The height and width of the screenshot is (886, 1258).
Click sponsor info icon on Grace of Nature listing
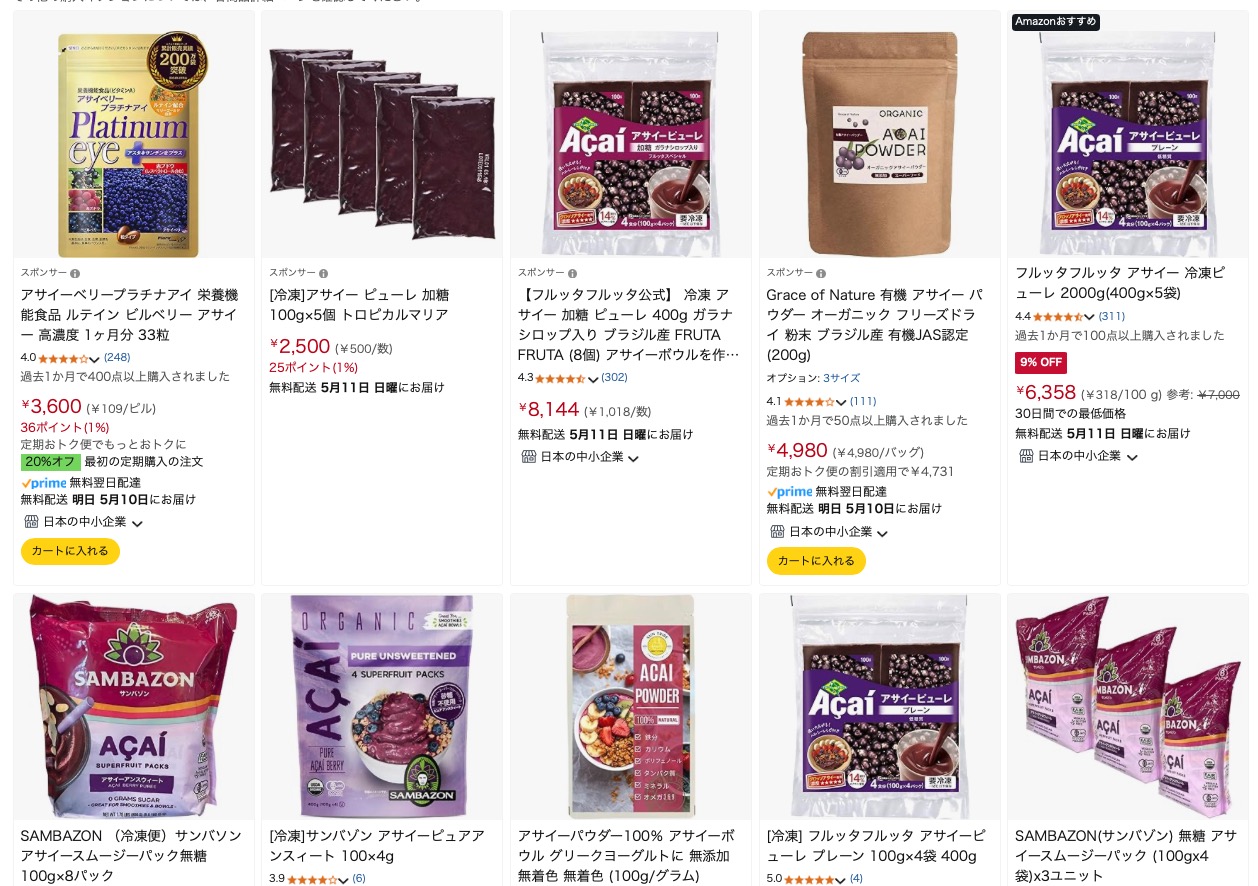coord(821,273)
